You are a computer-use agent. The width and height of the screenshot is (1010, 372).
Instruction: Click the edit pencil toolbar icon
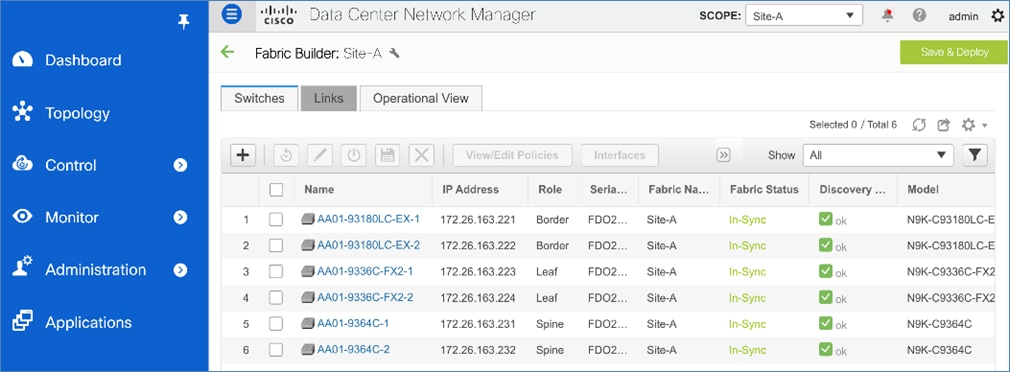pyautogui.click(x=319, y=155)
